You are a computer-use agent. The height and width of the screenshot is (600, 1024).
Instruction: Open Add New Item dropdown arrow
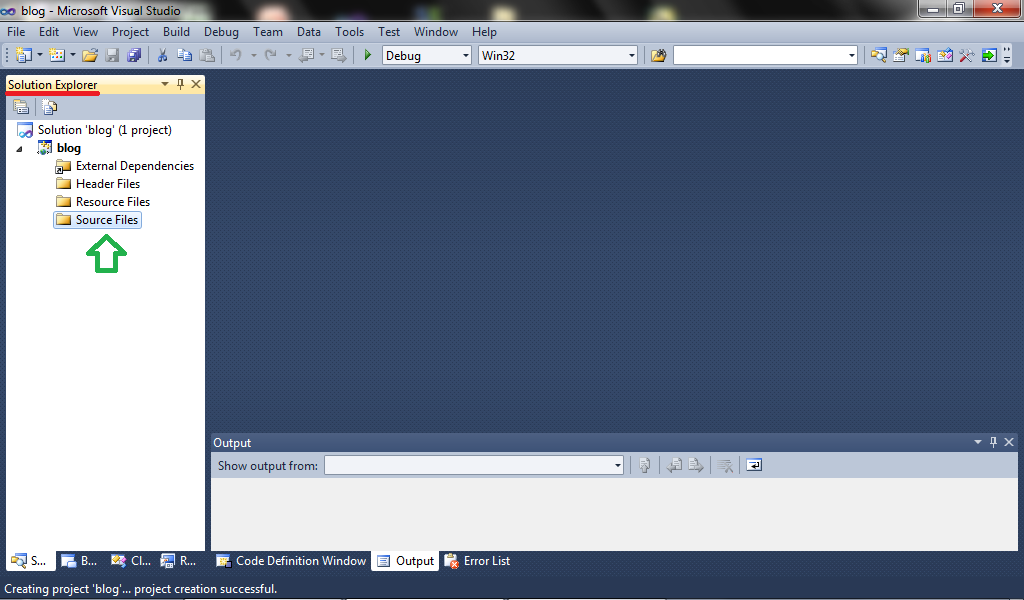(x=72, y=55)
